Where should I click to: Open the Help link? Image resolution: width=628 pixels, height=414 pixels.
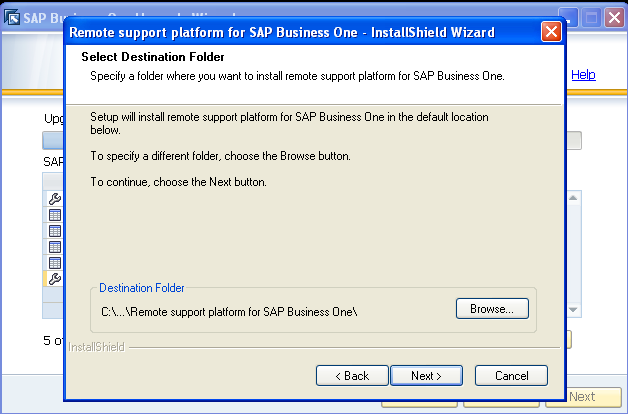[x=583, y=75]
